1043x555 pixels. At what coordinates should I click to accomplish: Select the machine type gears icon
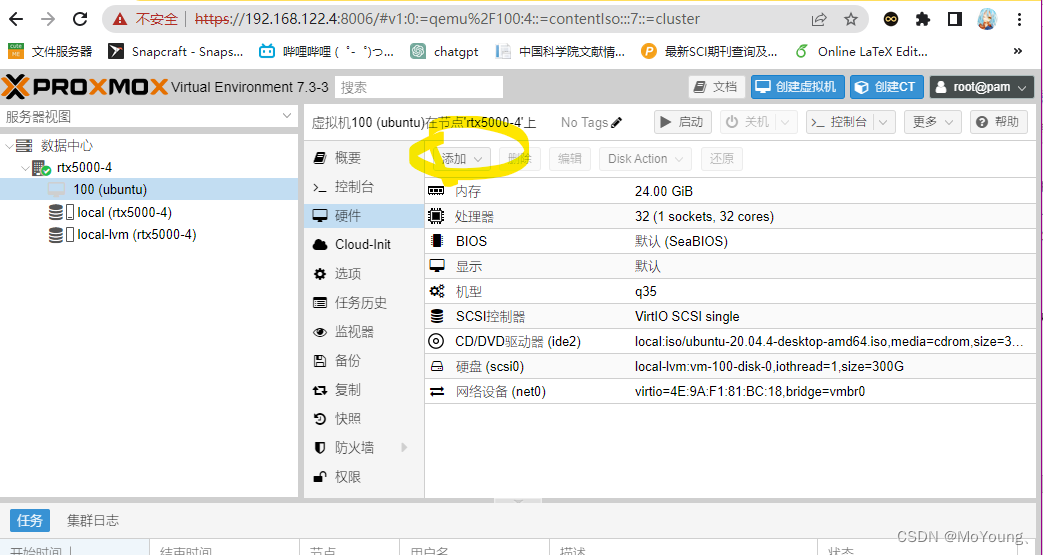pyautogui.click(x=436, y=291)
